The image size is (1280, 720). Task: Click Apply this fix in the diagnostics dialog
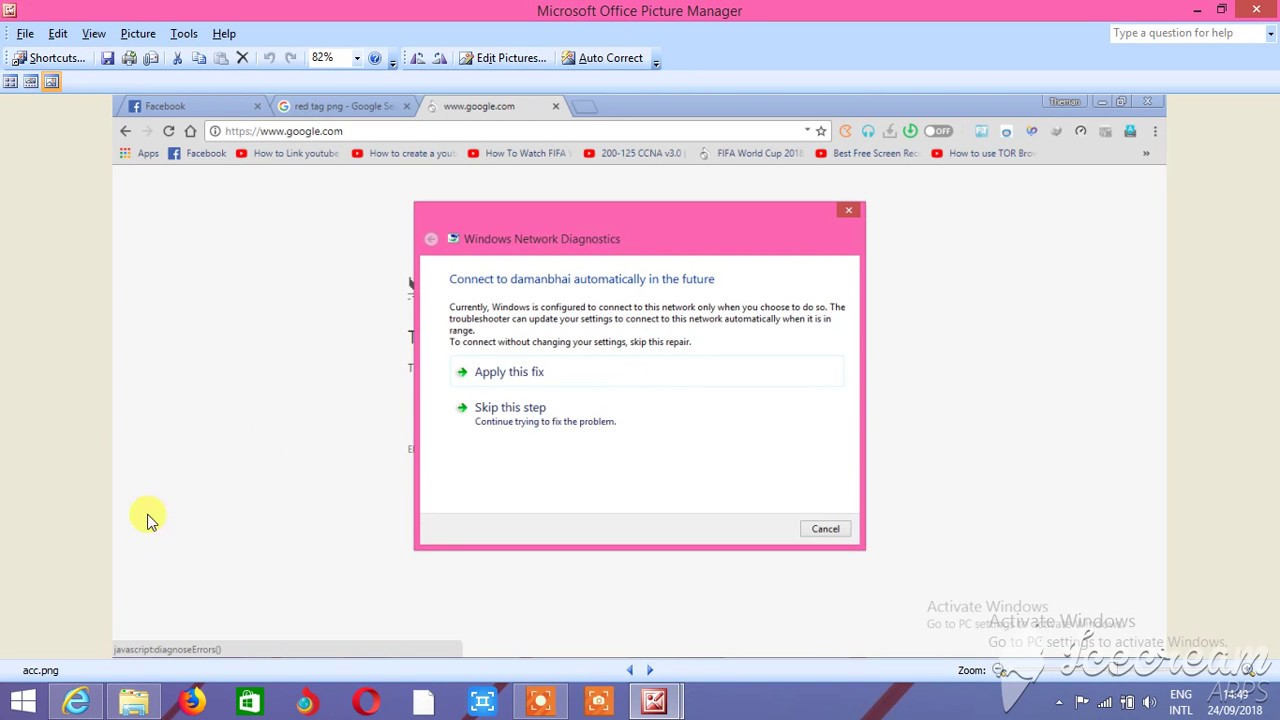pyautogui.click(x=646, y=372)
